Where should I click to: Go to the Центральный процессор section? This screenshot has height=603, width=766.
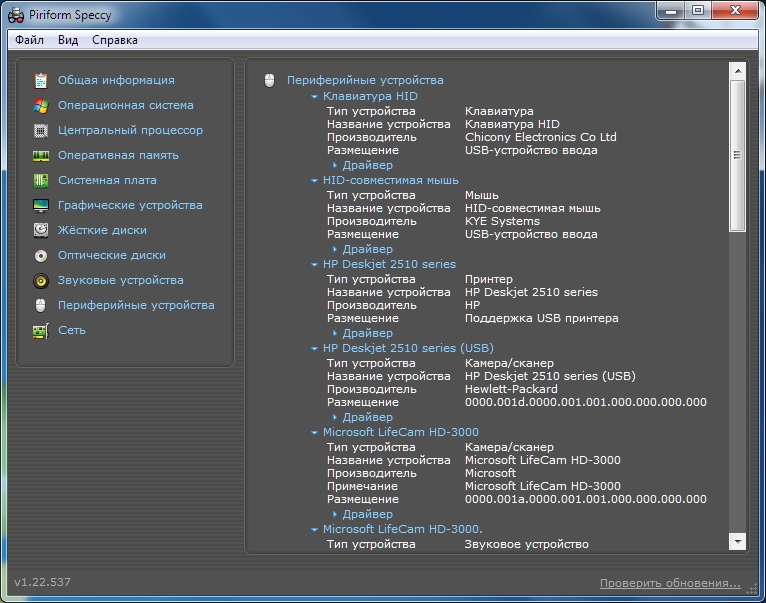tap(130, 130)
